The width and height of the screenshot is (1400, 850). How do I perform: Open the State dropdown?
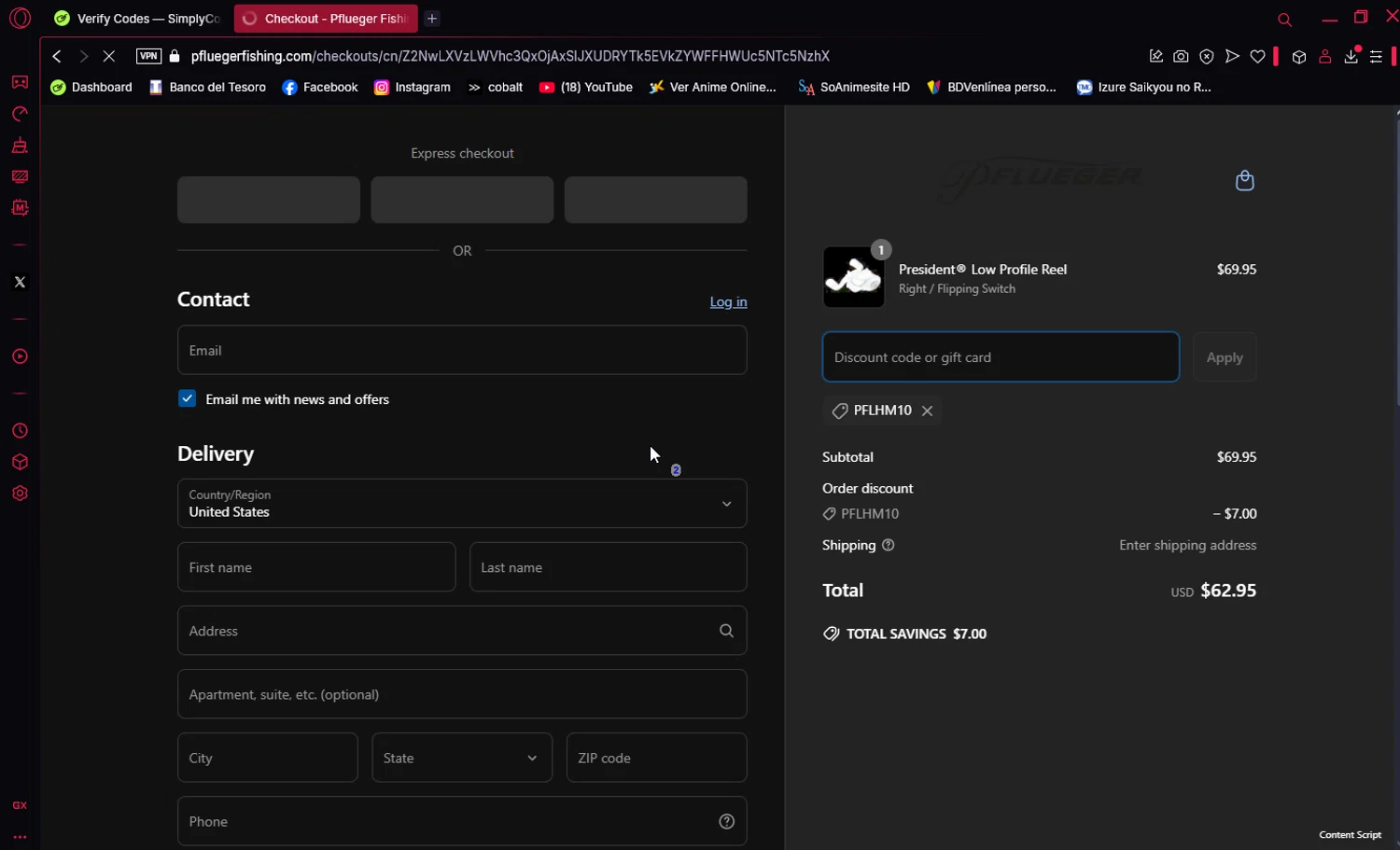[462, 758]
